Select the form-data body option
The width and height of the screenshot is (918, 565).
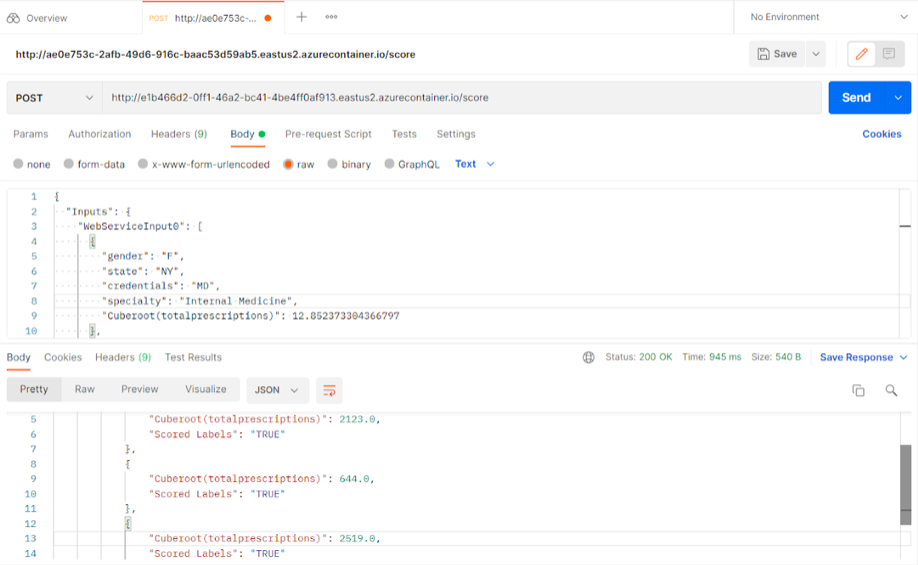(x=94, y=165)
